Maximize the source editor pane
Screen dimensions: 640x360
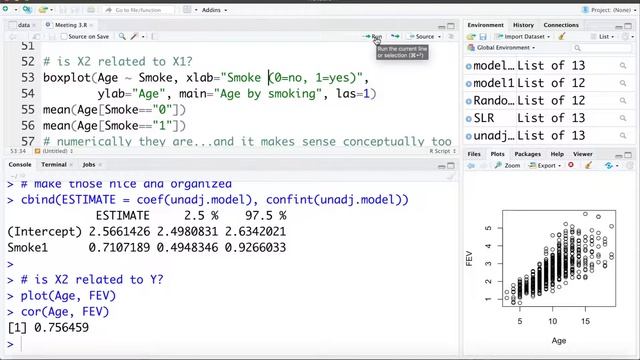[451, 26]
